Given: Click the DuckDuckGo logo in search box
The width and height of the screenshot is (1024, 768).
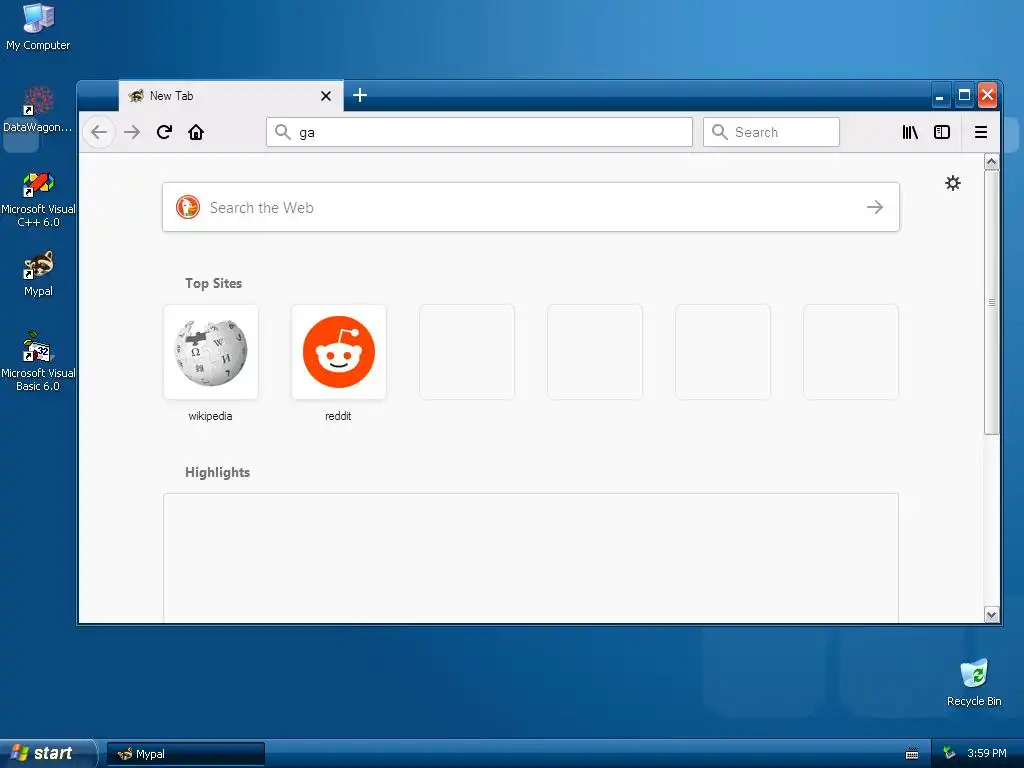Looking at the screenshot, I should point(188,207).
